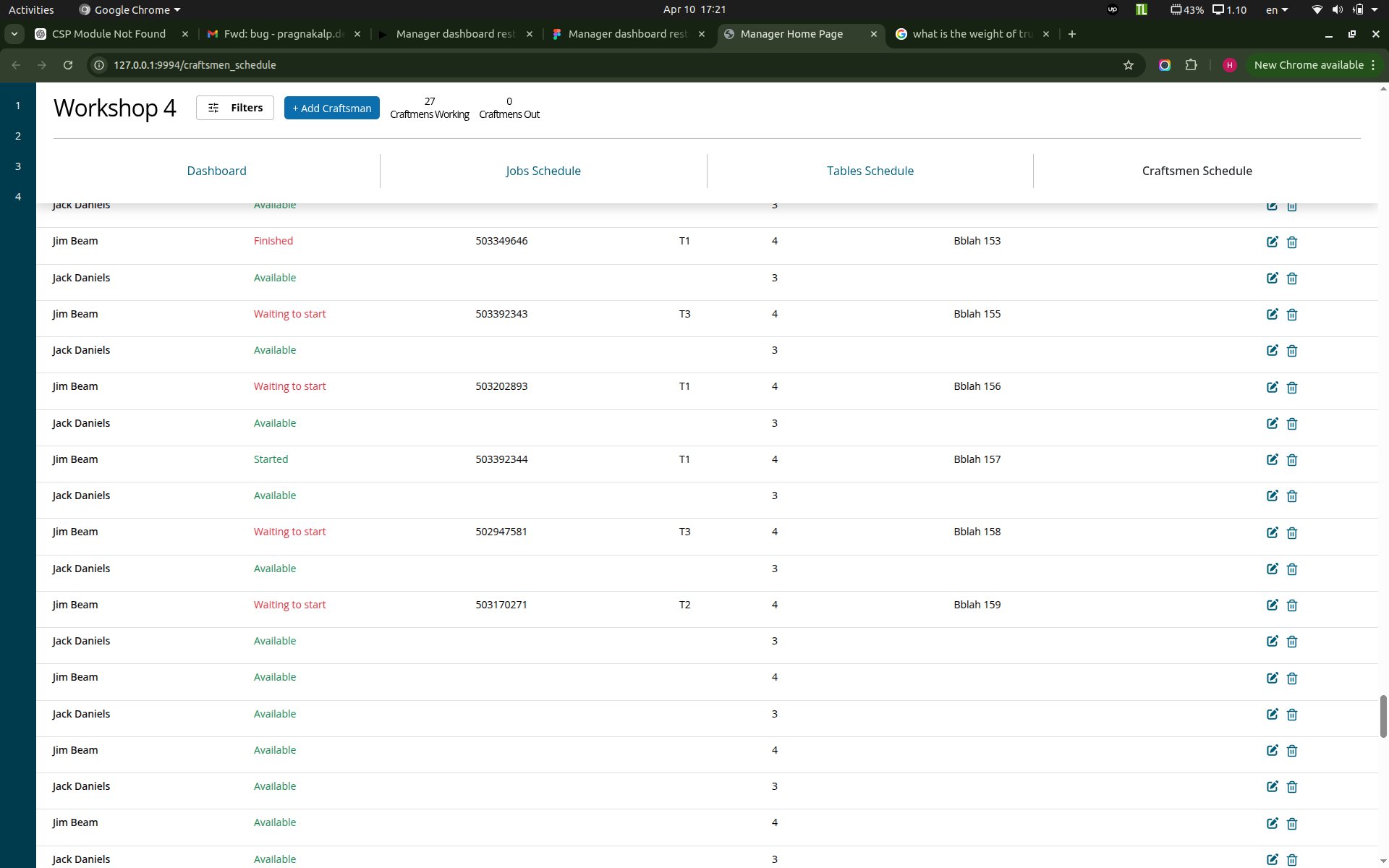Bookmark this page with star icon
Screen dimensions: 1389x868
(1128, 65)
